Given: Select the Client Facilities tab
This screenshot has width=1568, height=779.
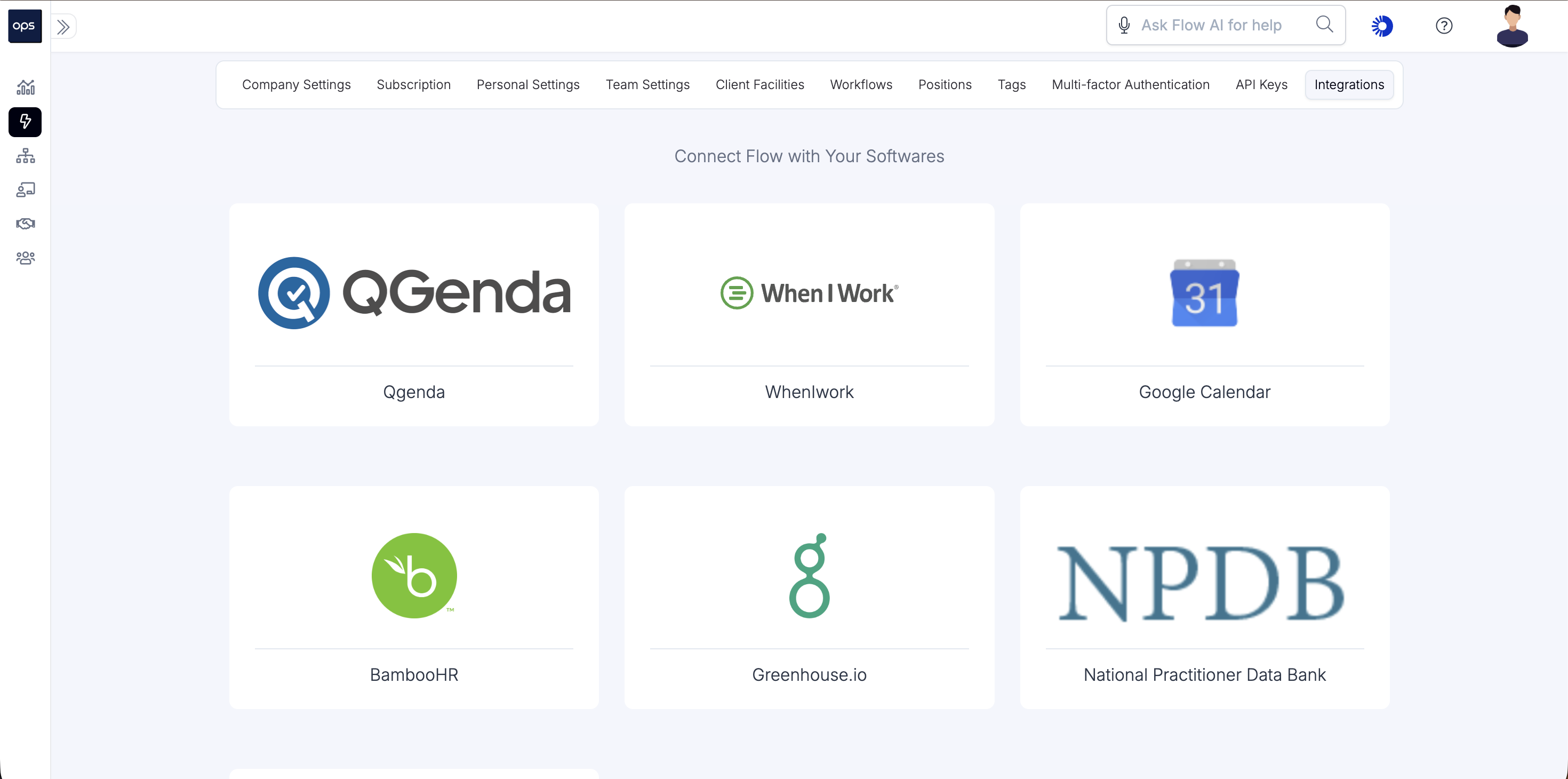Looking at the screenshot, I should [759, 85].
